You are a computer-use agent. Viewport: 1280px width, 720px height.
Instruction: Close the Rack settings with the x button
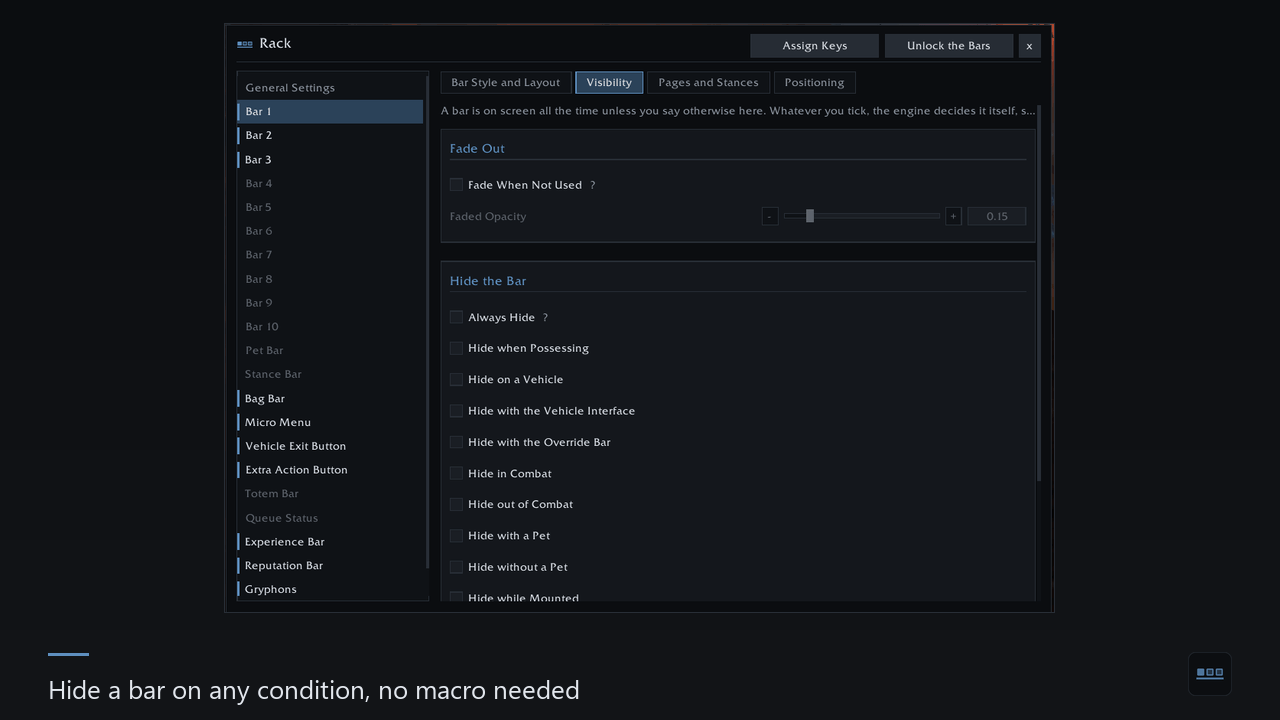[1029, 46]
